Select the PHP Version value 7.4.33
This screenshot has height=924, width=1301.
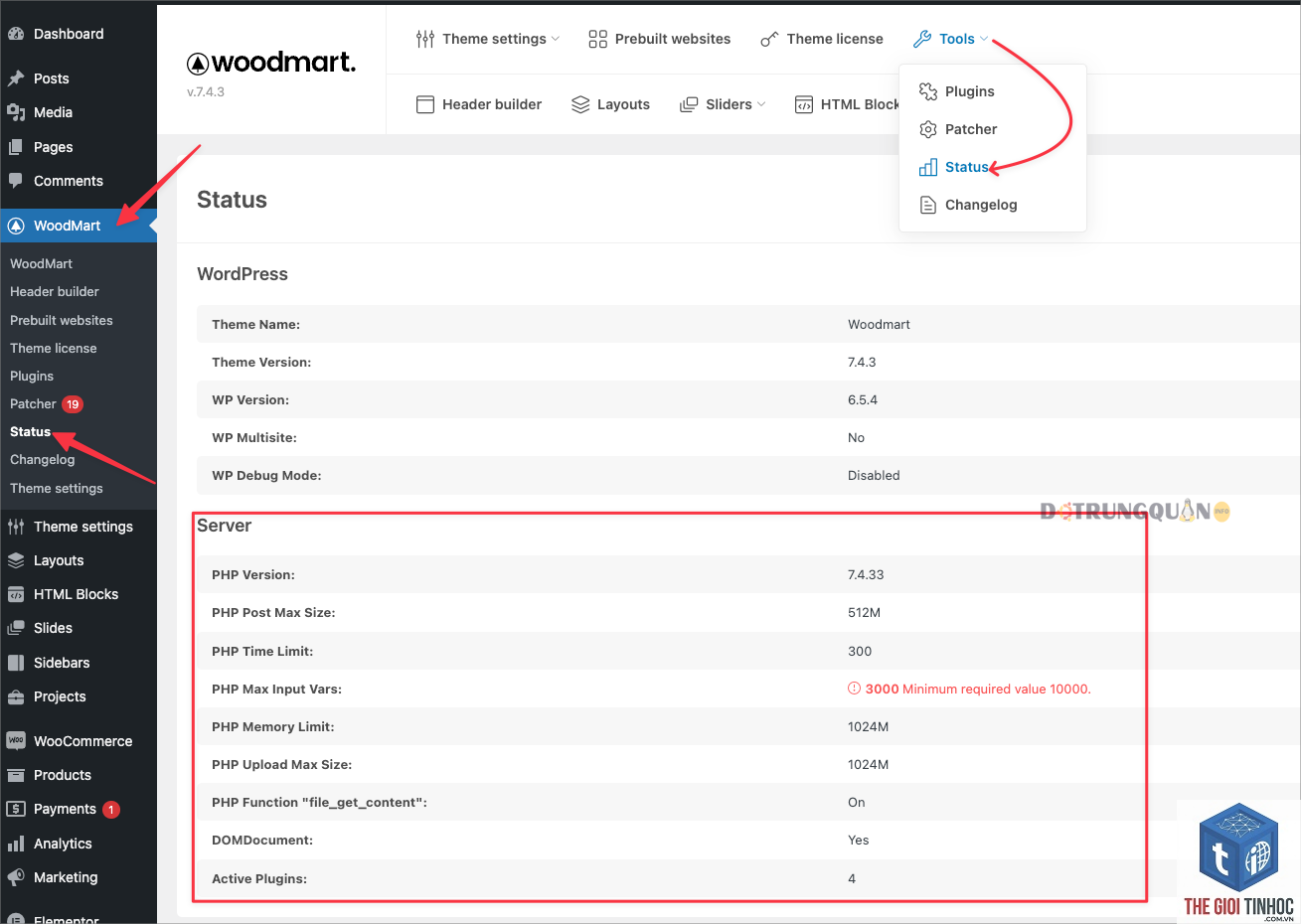coord(866,574)
